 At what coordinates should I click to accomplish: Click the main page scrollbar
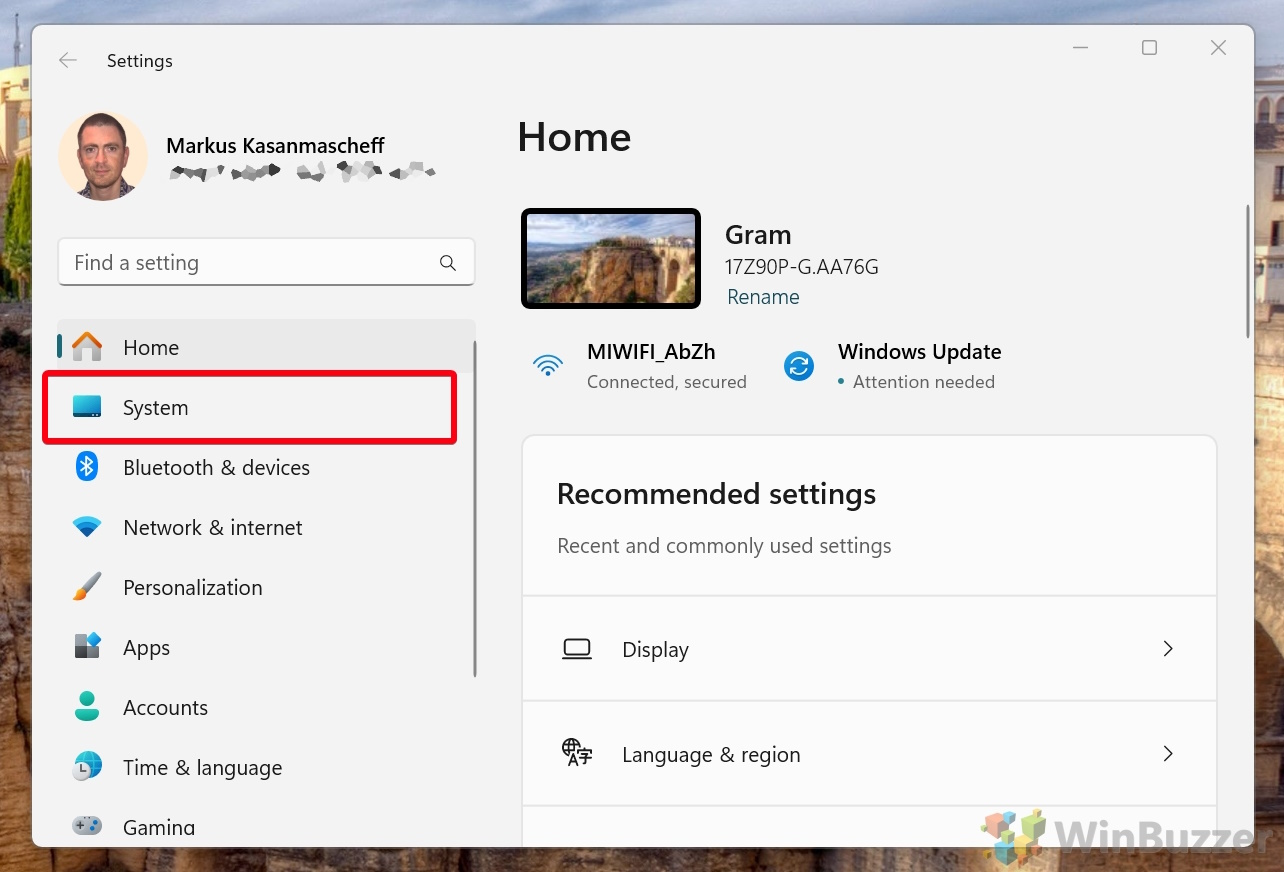tap(1247, 271)
